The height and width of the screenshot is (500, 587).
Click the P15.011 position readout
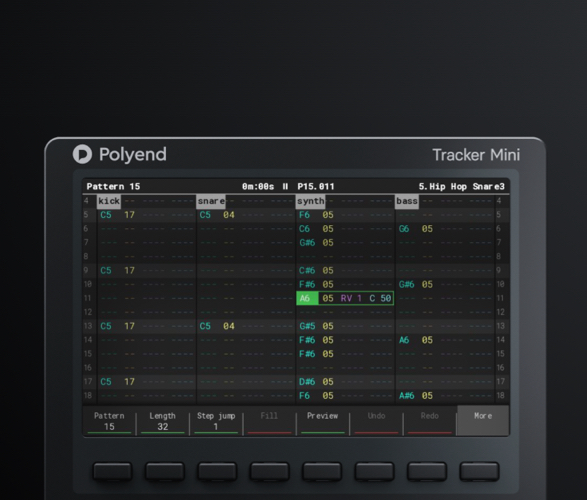pos(316,186)
